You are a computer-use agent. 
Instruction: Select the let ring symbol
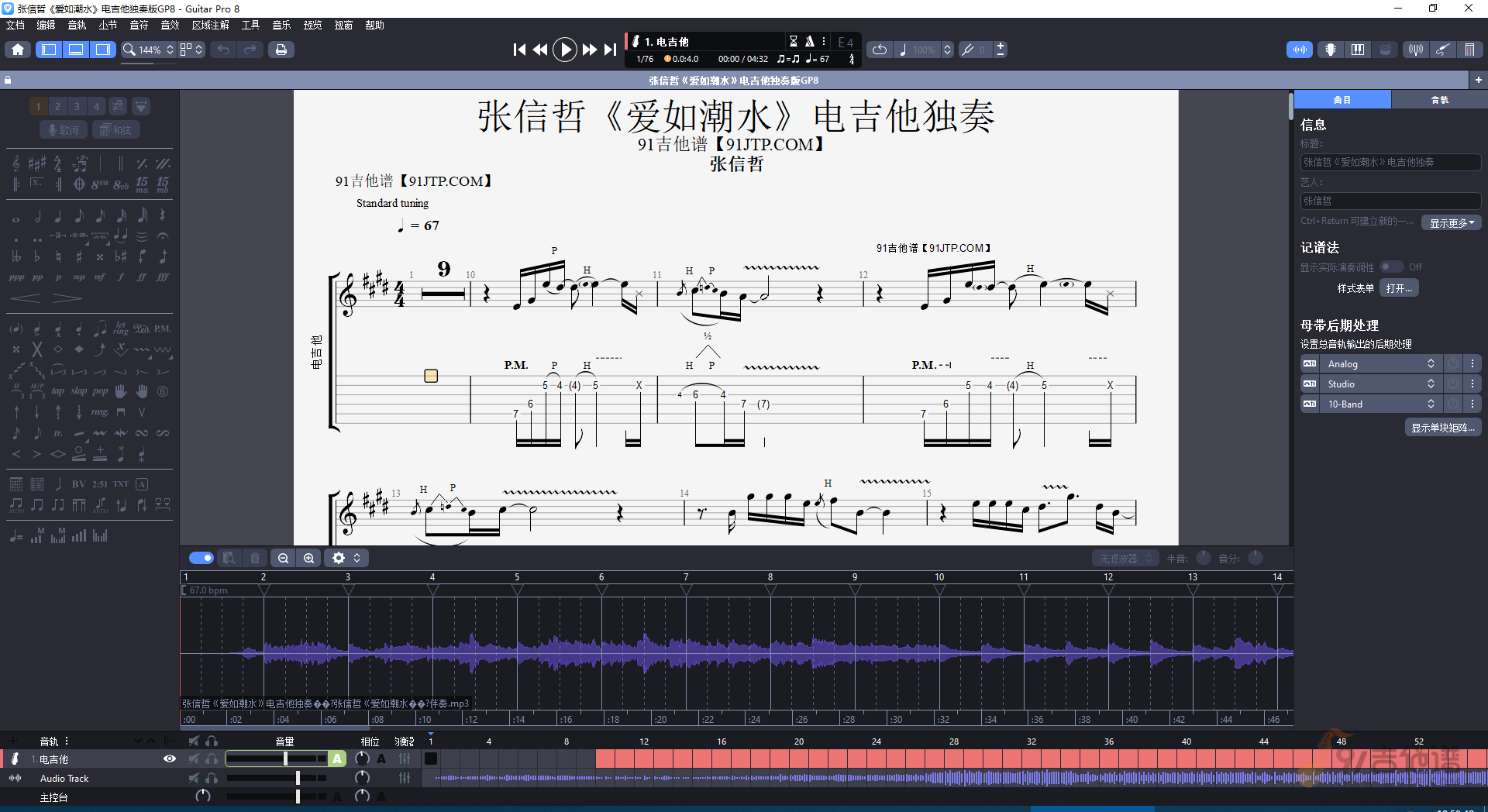pyautogui.click(x=121, y=329)
